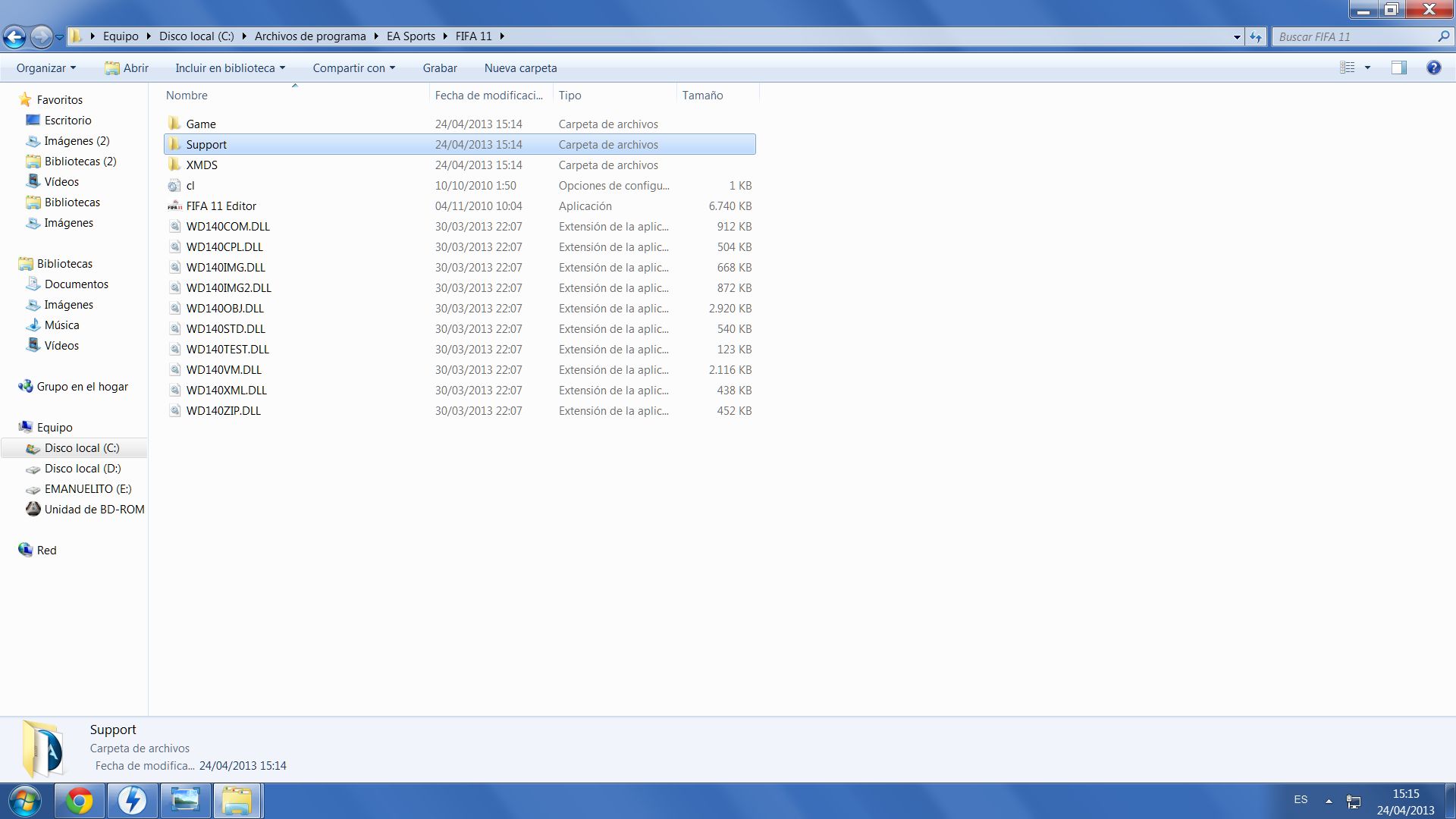Screen dimensions: 1456x819
Task: Select WD140IMG.DLL file
Action: pyautogui.click(x=460, y=267)
